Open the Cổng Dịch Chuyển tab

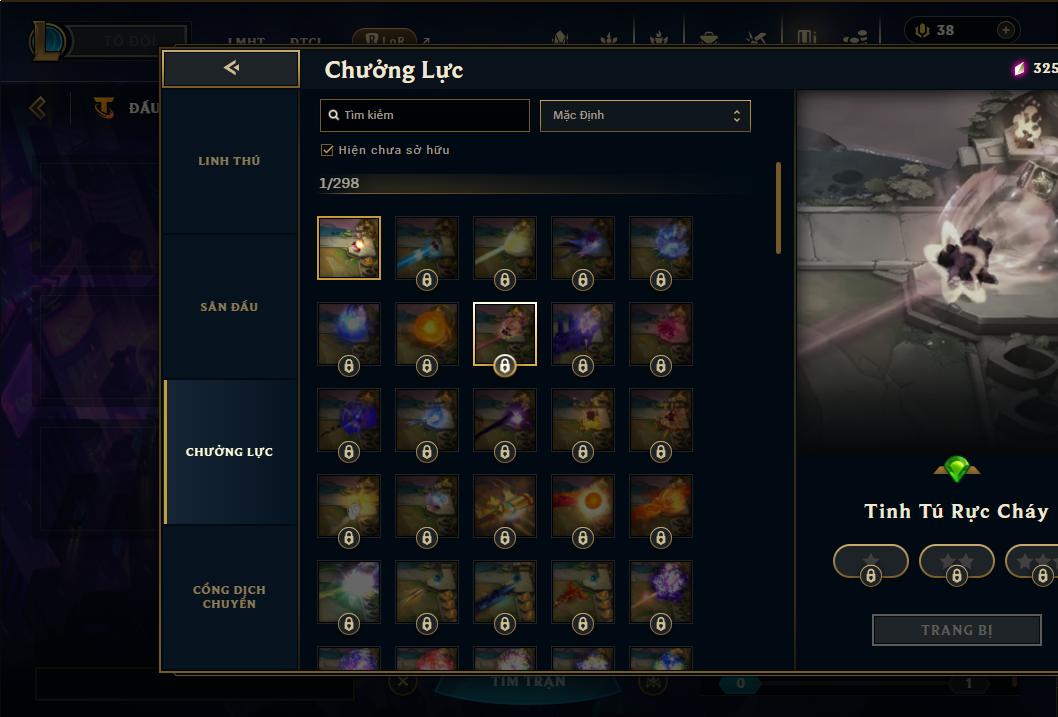[x=229, y=596]
